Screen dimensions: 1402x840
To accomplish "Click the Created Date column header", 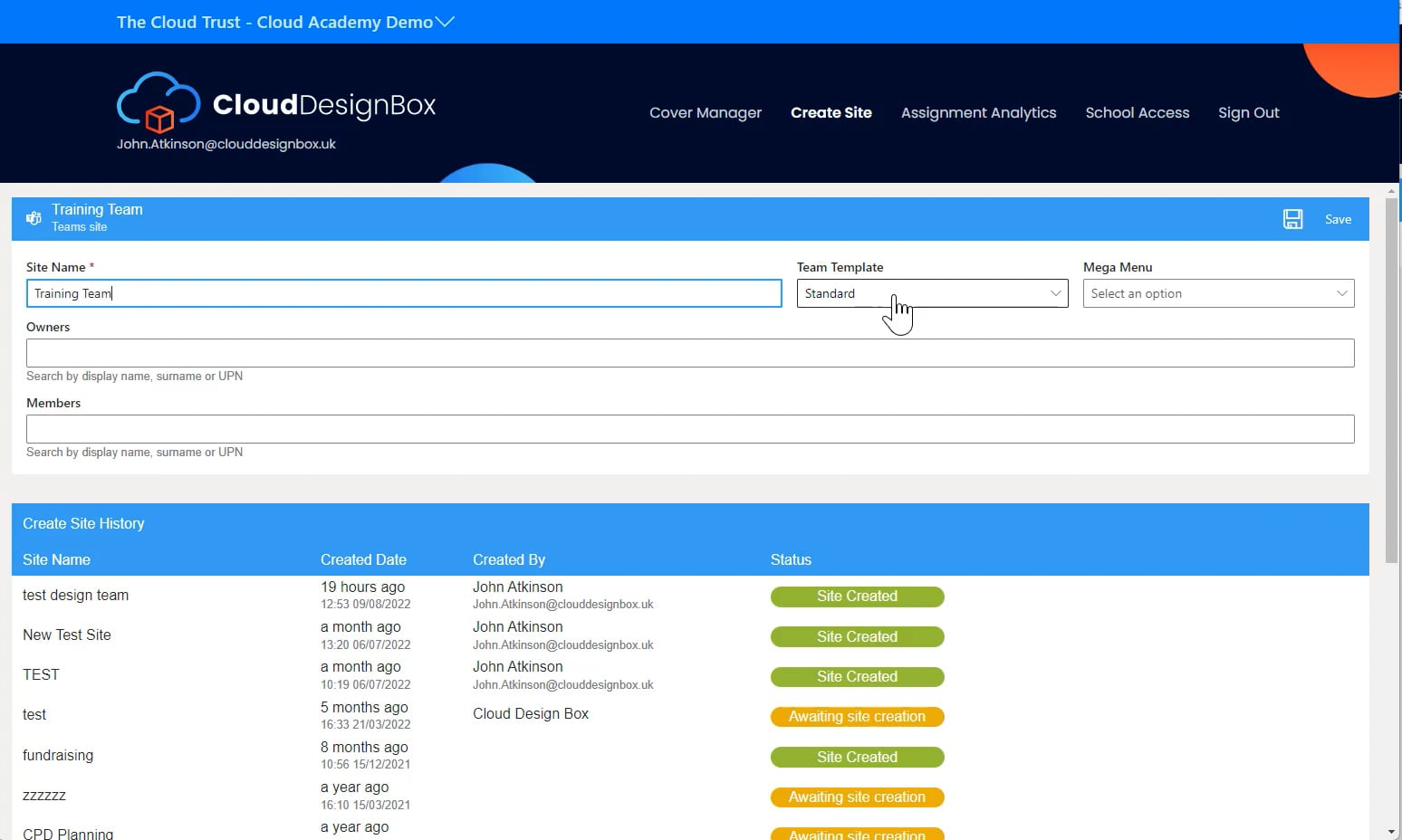I will click(363, 559).
